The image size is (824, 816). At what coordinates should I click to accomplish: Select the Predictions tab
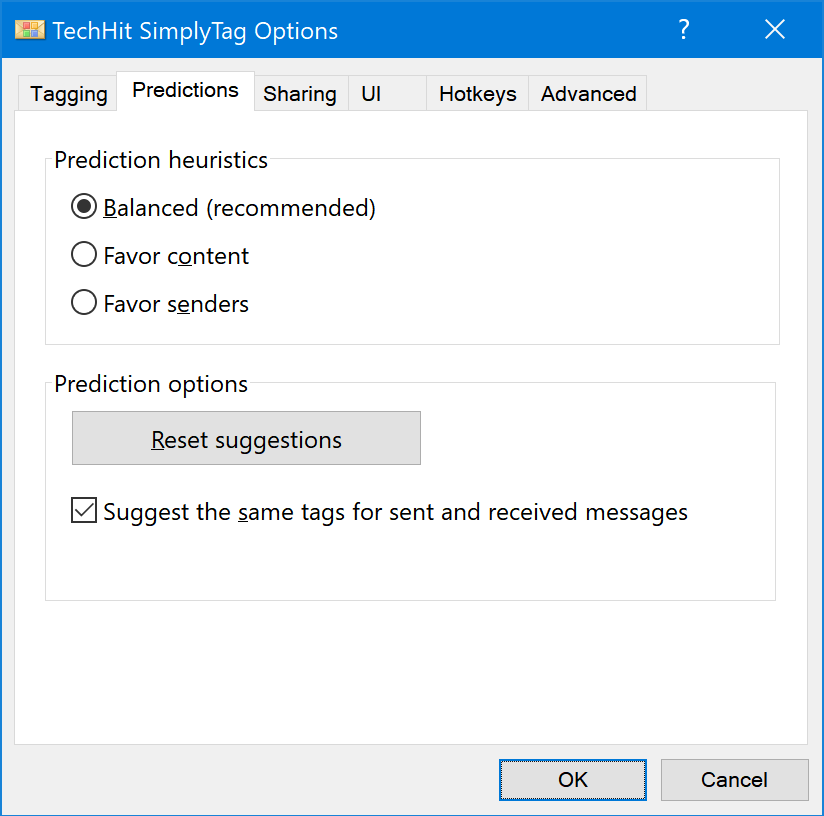click(x=186, y=90)
